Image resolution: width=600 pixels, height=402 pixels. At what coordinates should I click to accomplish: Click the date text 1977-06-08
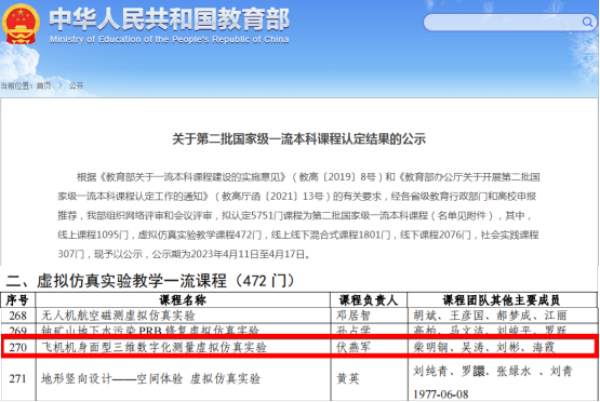[441, 394]
